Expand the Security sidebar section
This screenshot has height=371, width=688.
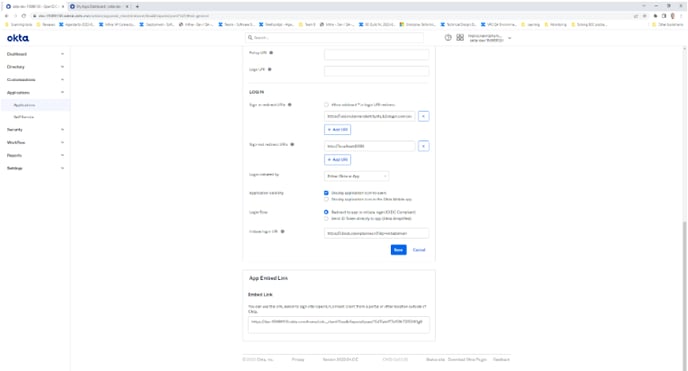pyautogui.click(x=35, y=129)
